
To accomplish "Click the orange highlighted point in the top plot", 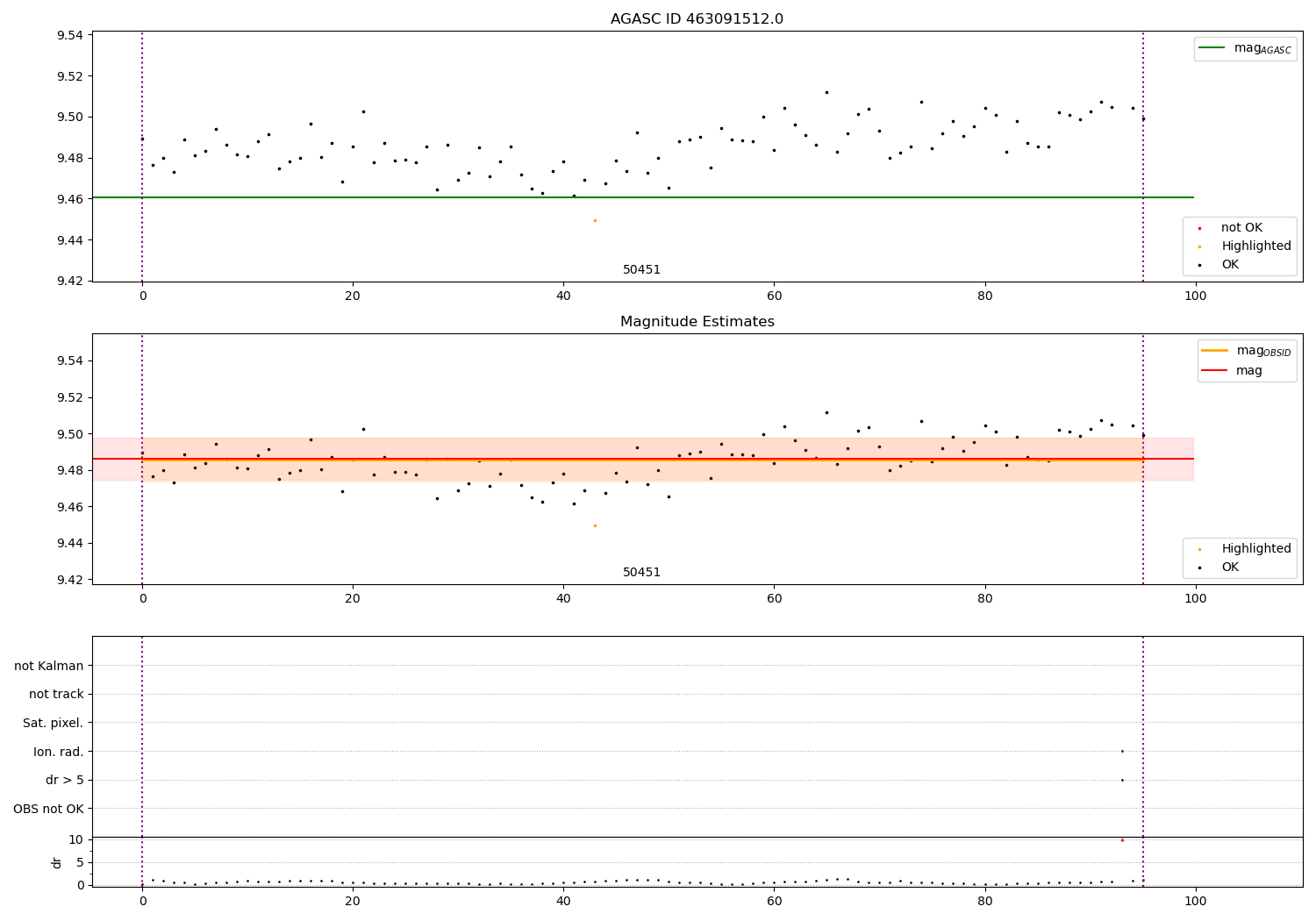I will point(595,220).
